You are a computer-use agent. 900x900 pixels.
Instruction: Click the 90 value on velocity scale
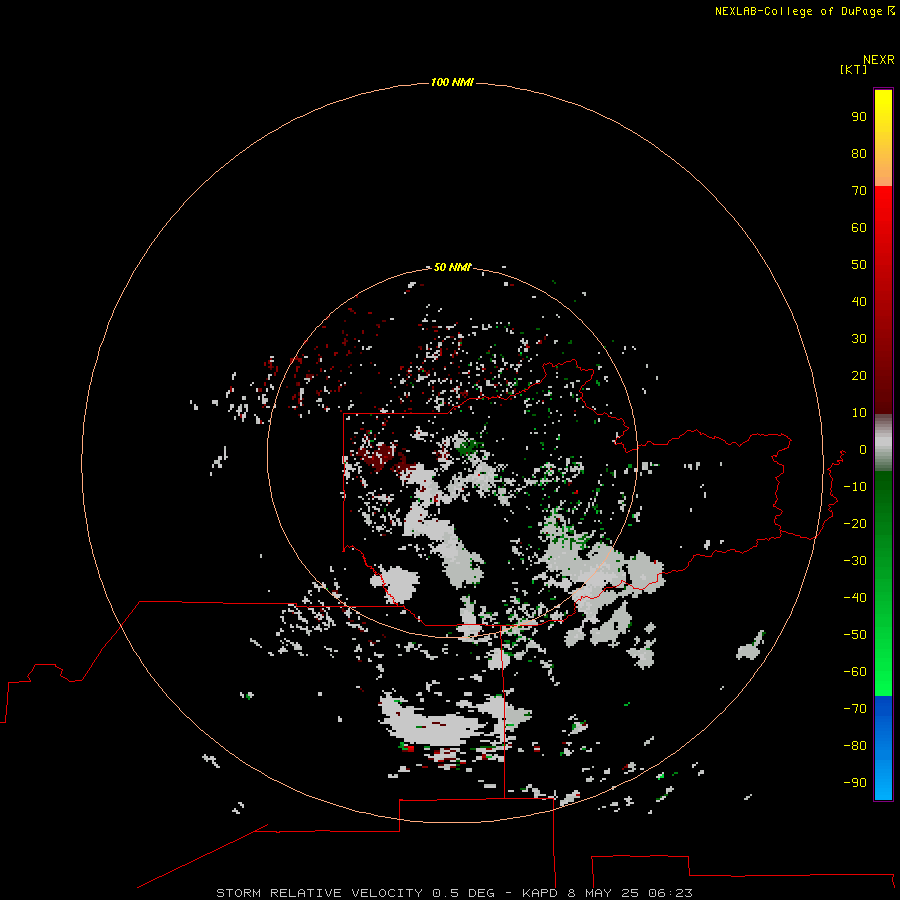(859, 117)
